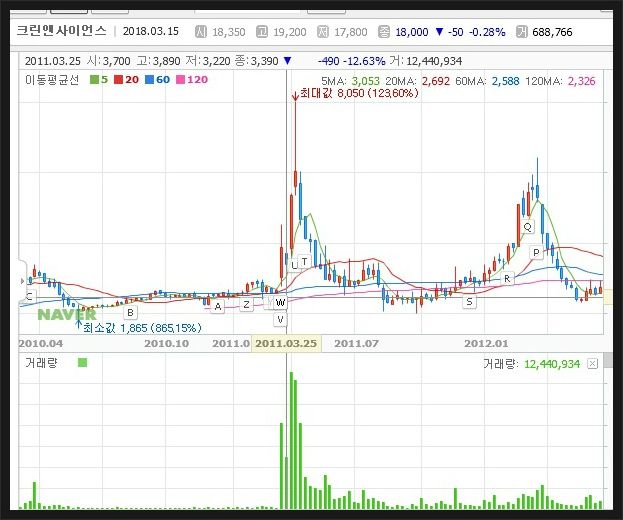Click the 'B' event marker on chart
623x520 pixels.
(130, 313)
